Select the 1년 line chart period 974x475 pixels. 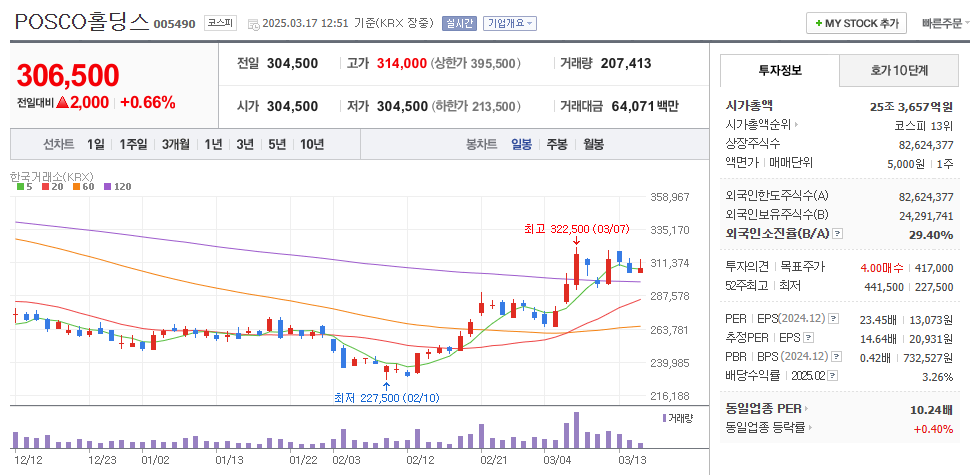click(x=213, y=145)
